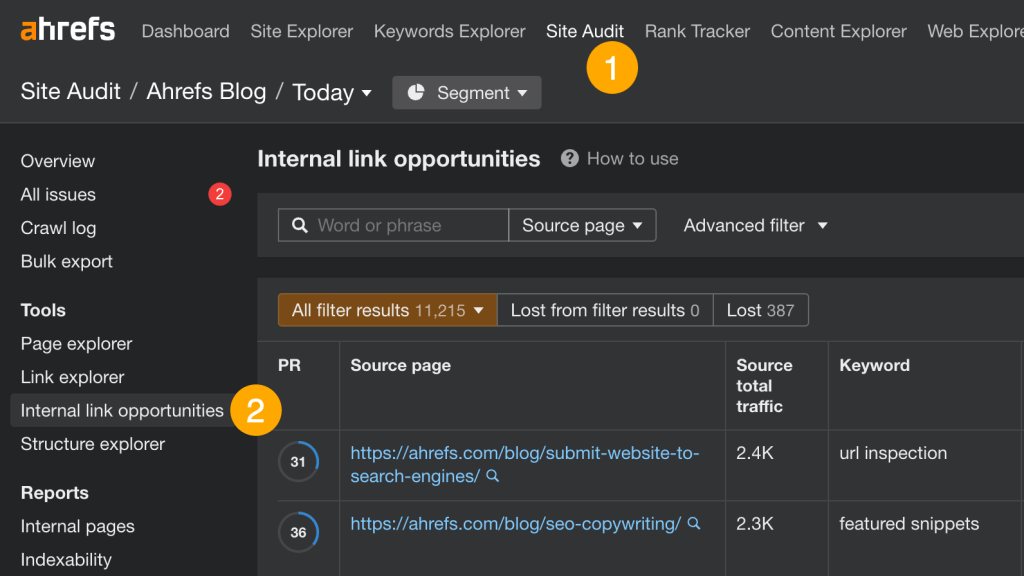Open Link explorer in the sidebar

(x=72, y=377)
